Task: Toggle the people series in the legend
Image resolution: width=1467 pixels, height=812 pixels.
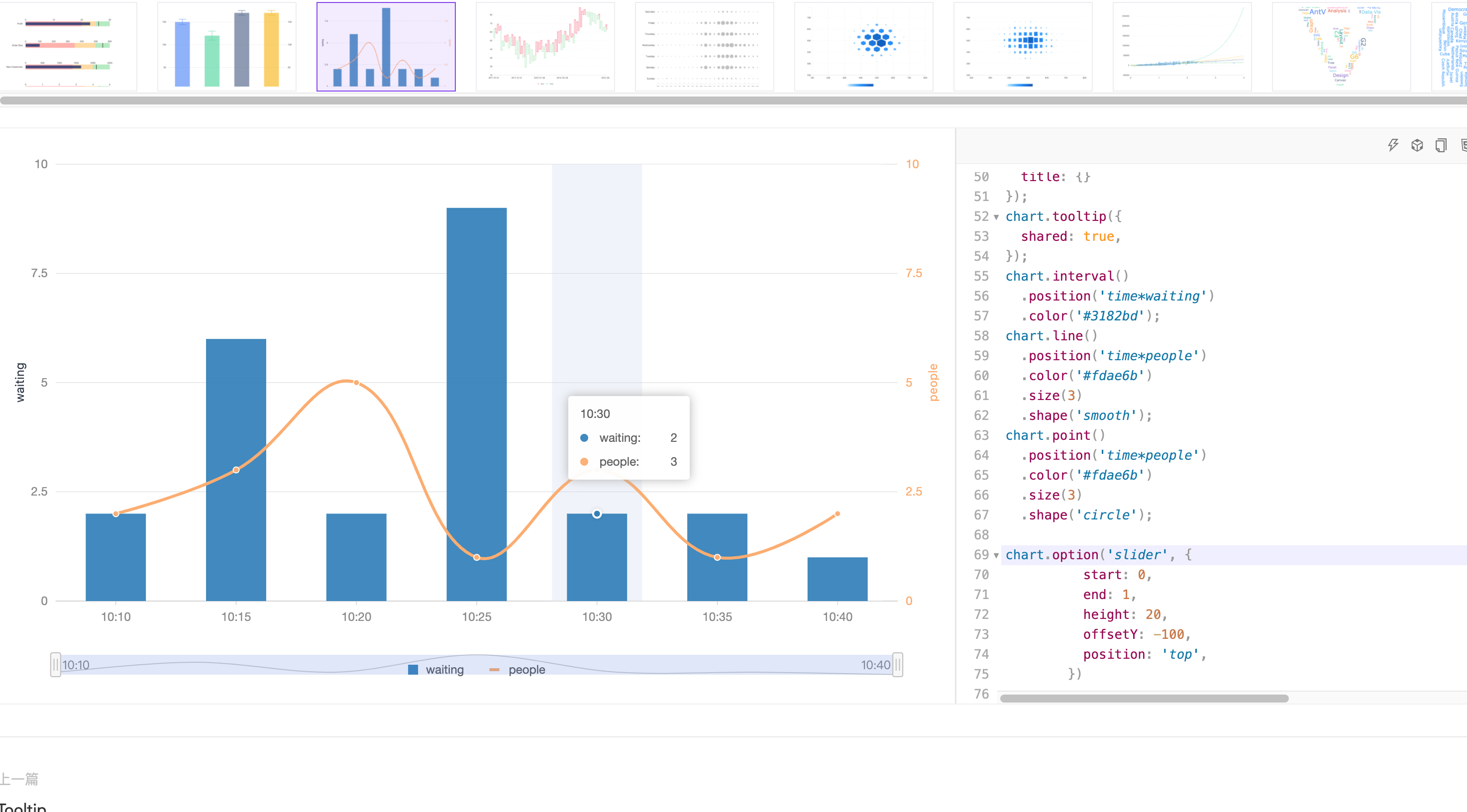Action: (x=518, y=670)
